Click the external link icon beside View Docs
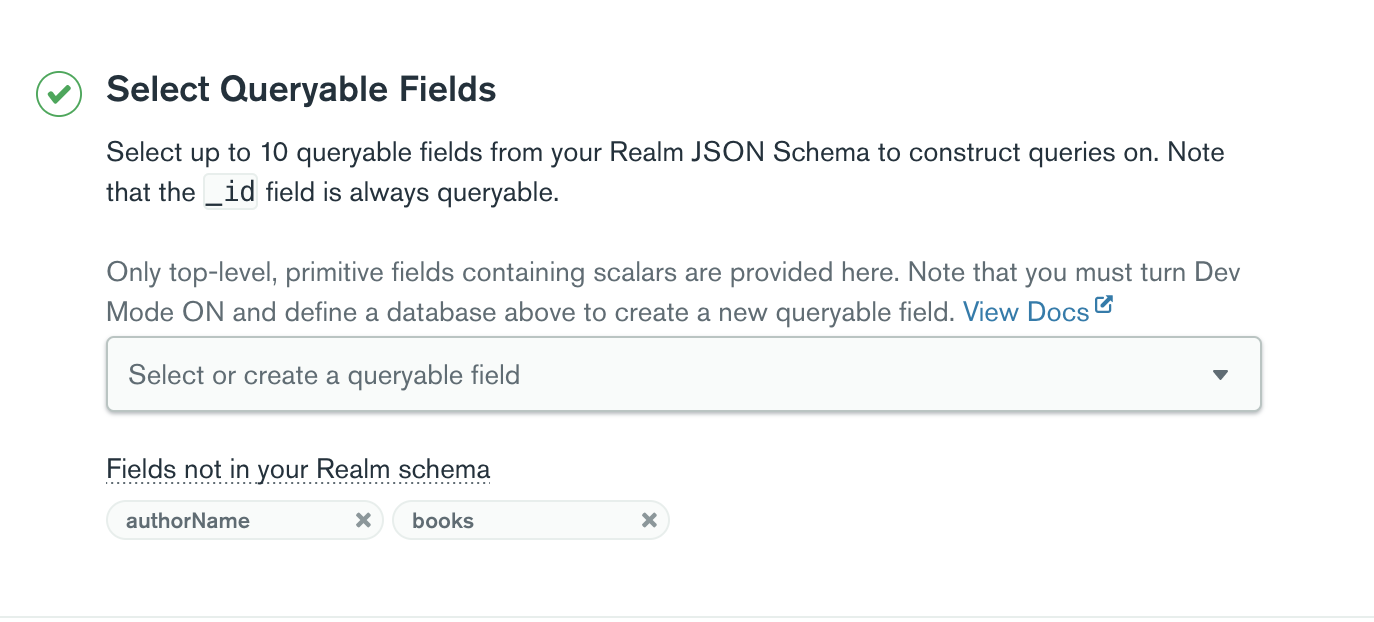Image resolution: width=1374 pixels, height=622 pixels. [x=1104, y=306]
